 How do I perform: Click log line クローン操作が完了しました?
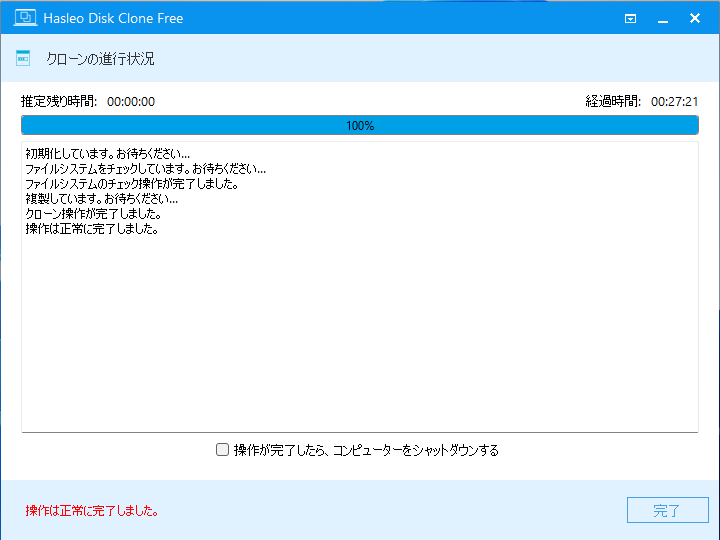point(93,214)
